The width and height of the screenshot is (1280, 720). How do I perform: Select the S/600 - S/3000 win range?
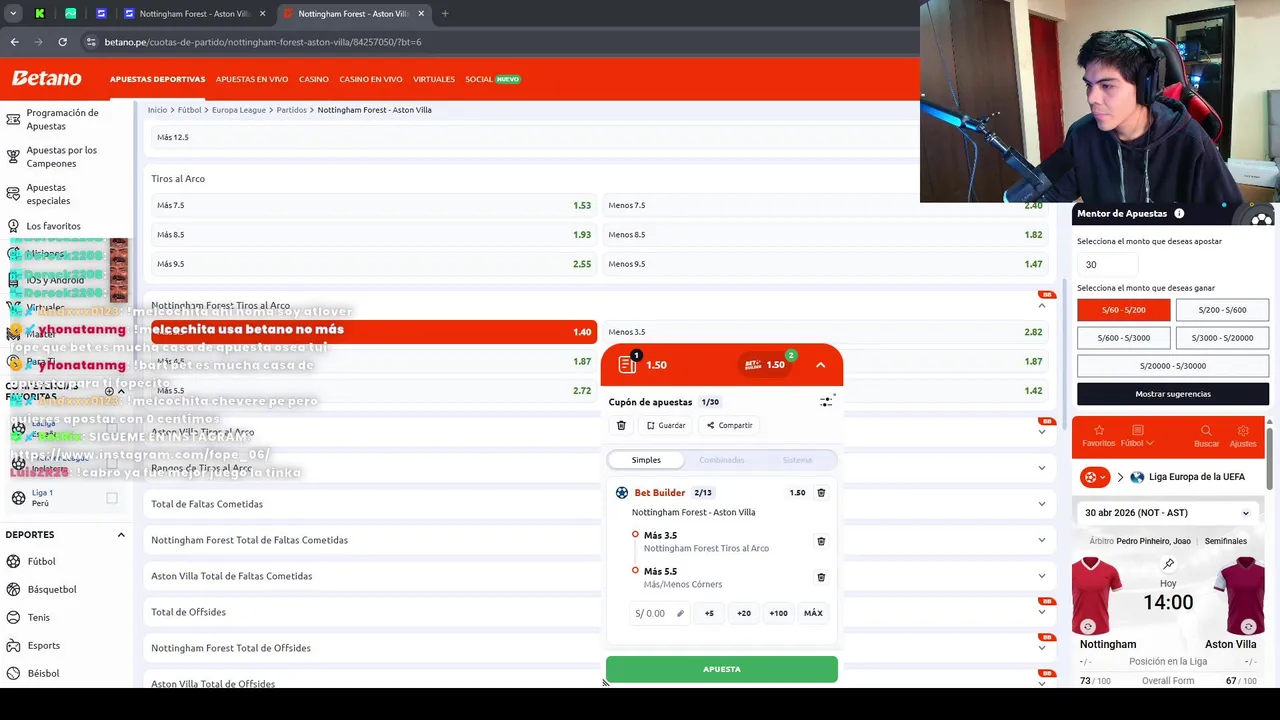click(1123, 338)
